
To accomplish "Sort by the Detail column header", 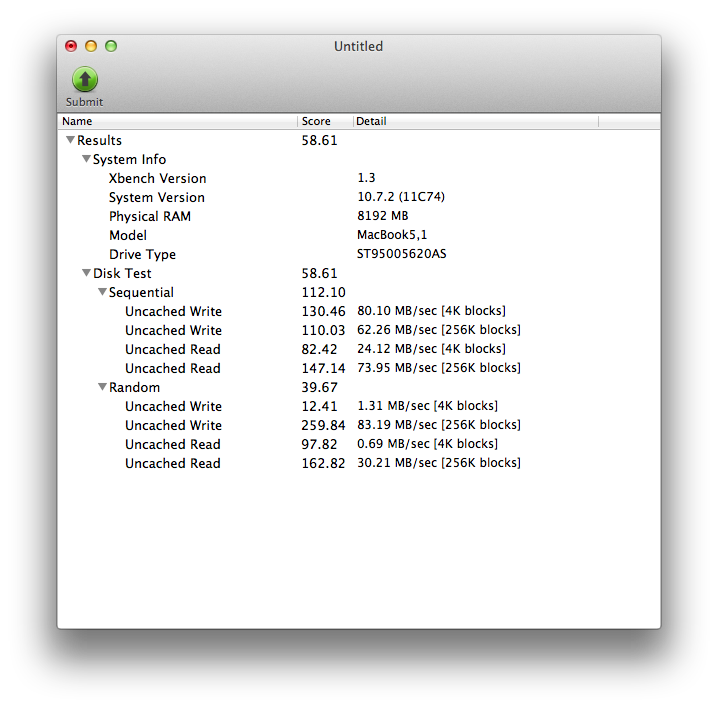I will [x=476, y=121].
